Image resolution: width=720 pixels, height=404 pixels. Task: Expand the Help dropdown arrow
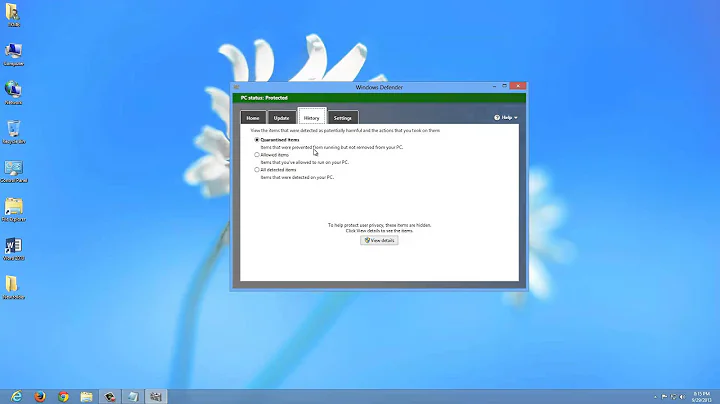pyautogui.click(x=516, y=118)
